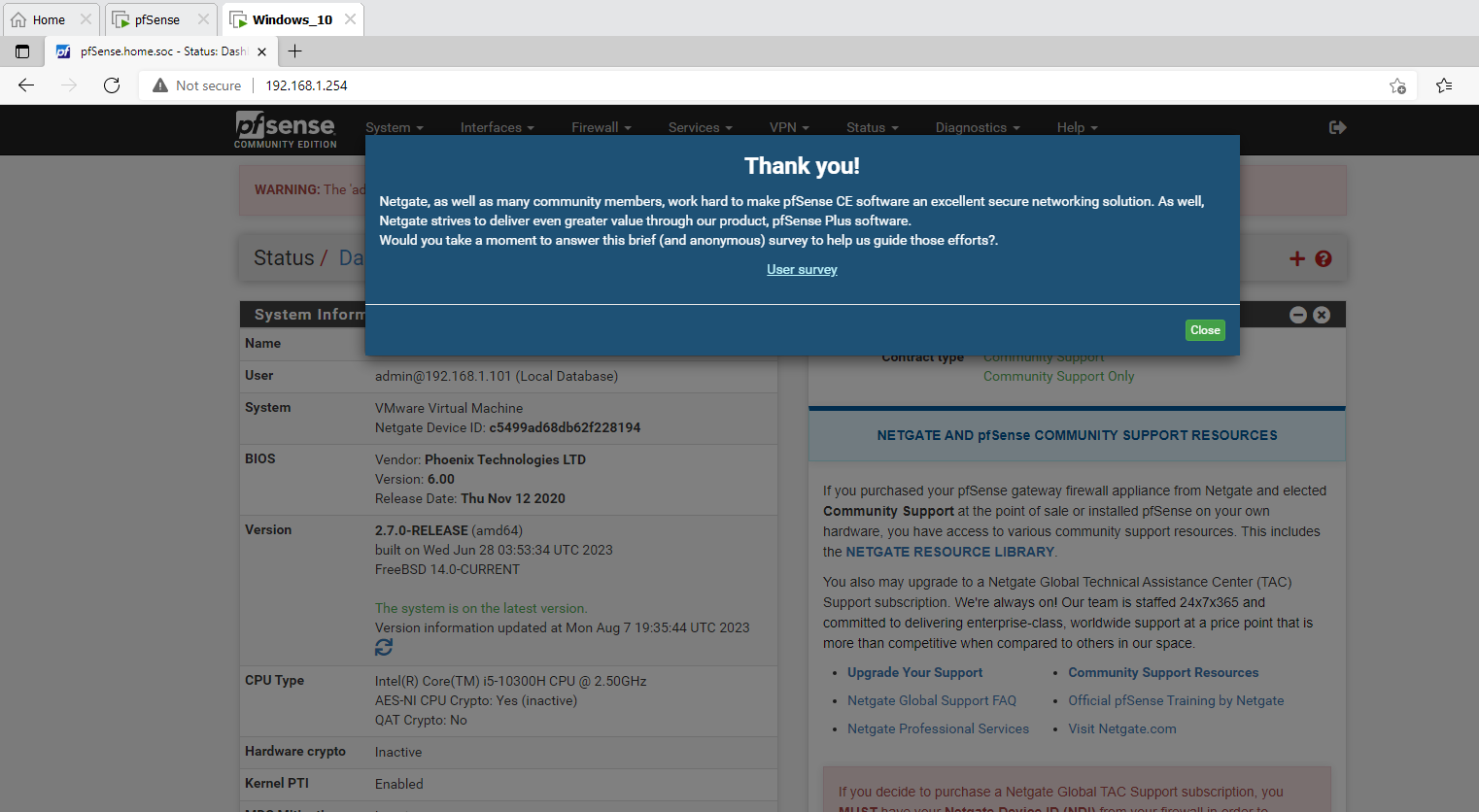
Task: Click the FreeBSD 14.0-CURRENT text
Action: pos(447,569)
